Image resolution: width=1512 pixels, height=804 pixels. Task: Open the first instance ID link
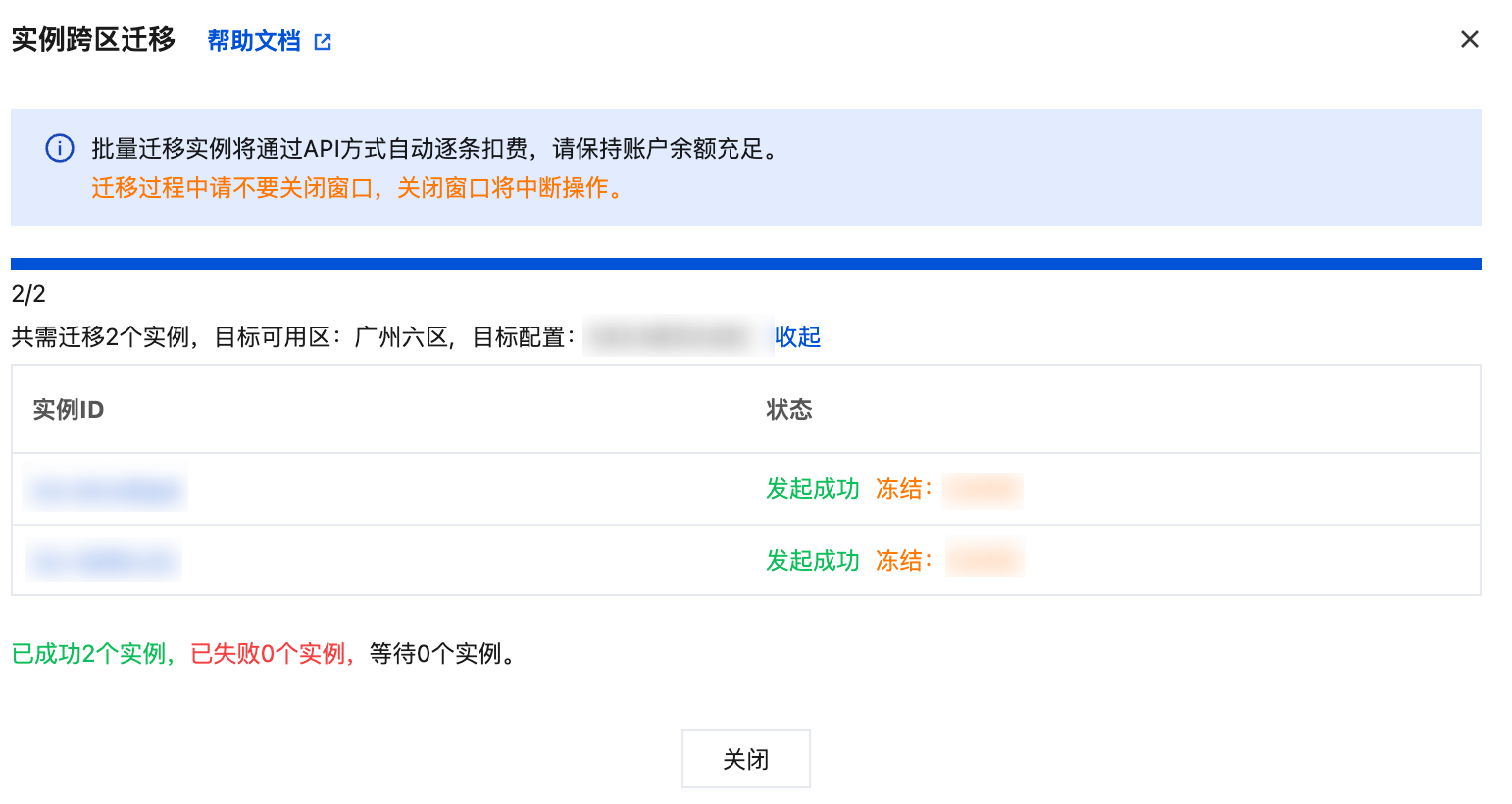105,489
